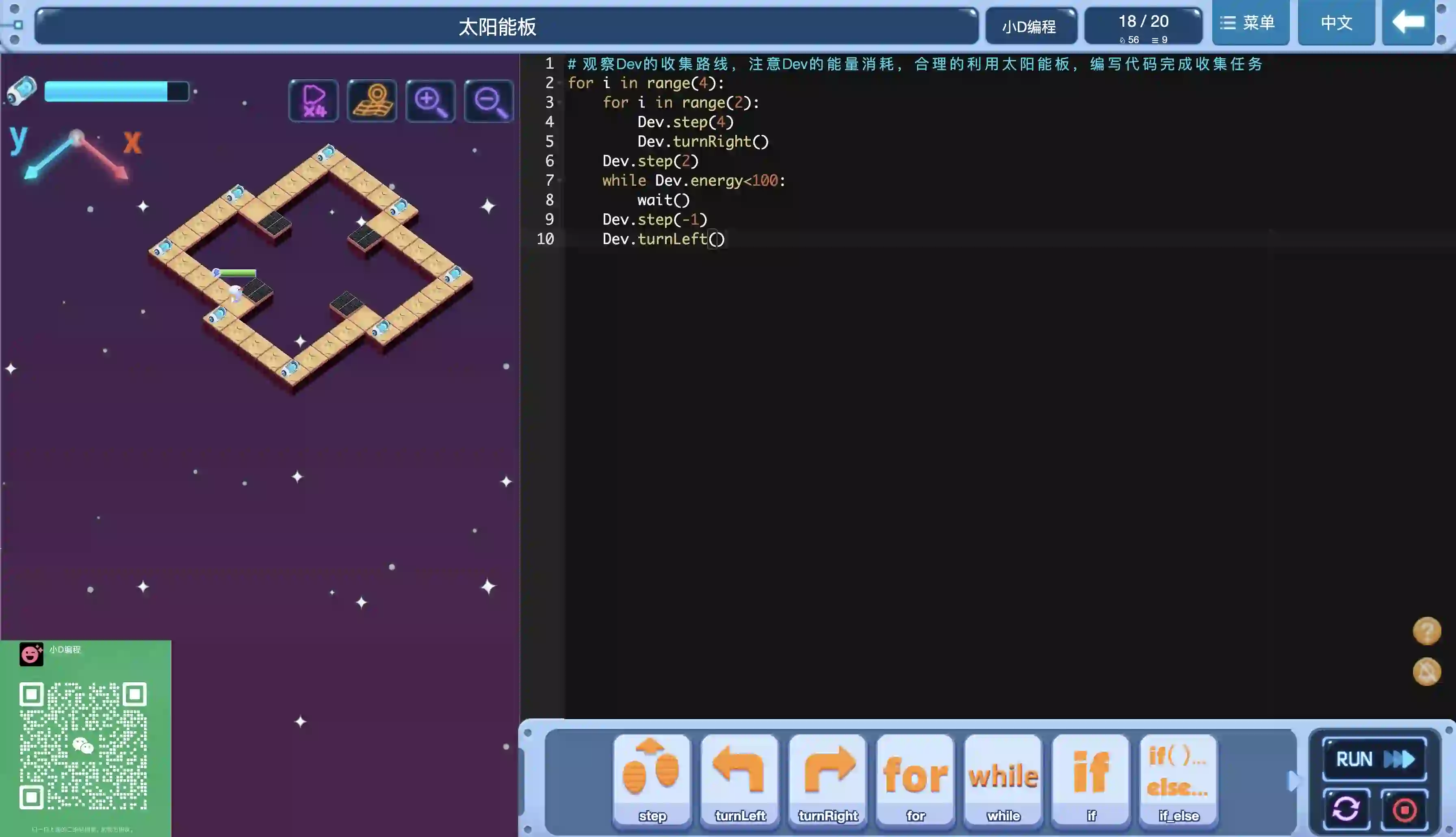Add the if_else block
Image resolution: width=1456 pixels, height=837 pixels.
1178,779
